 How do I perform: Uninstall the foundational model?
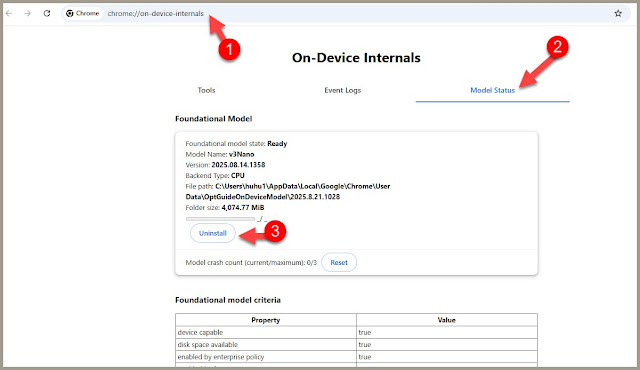point(213,233)
